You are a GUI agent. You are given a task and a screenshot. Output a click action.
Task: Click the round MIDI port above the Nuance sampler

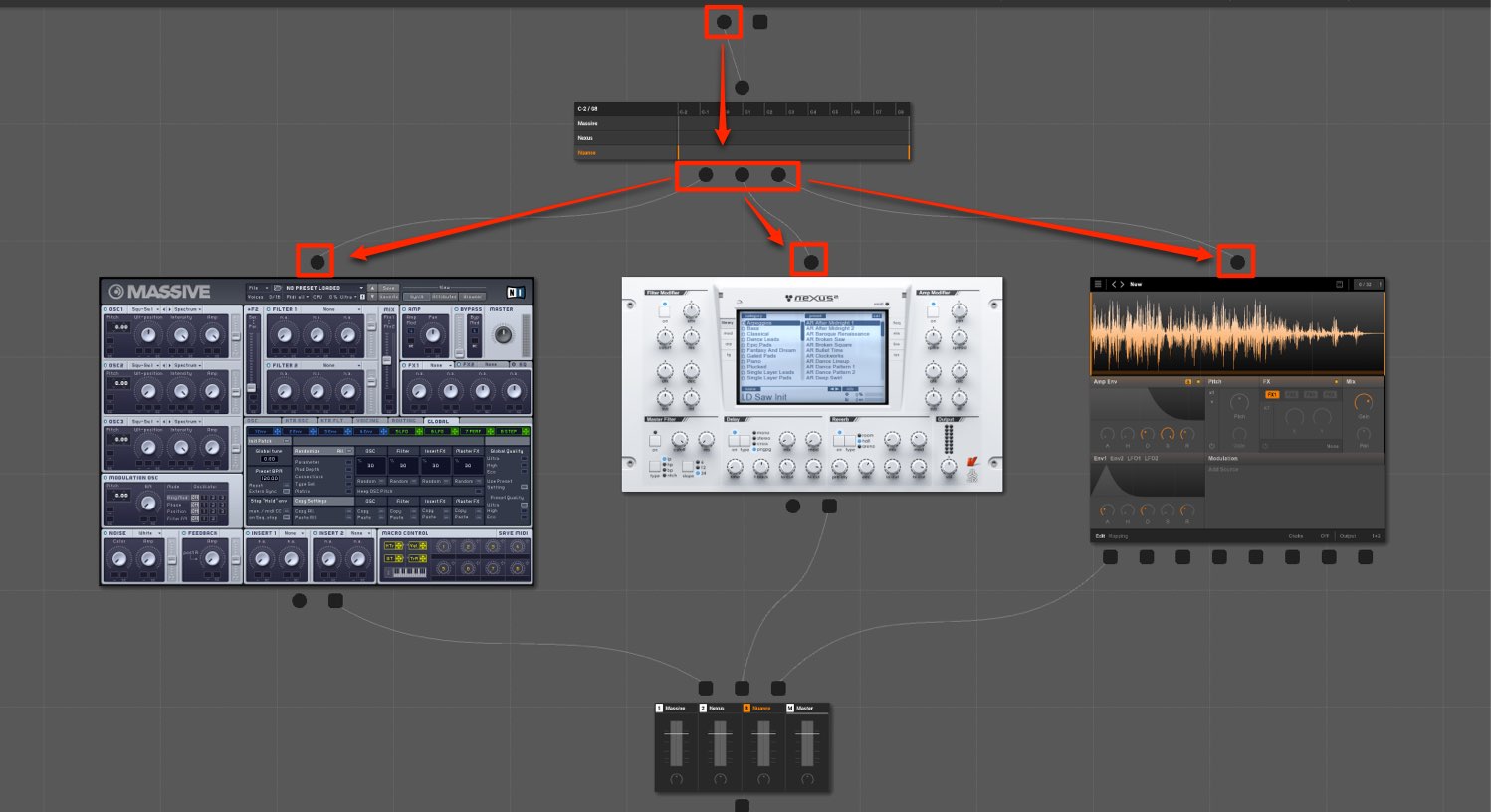click(x=1237, y=262)
